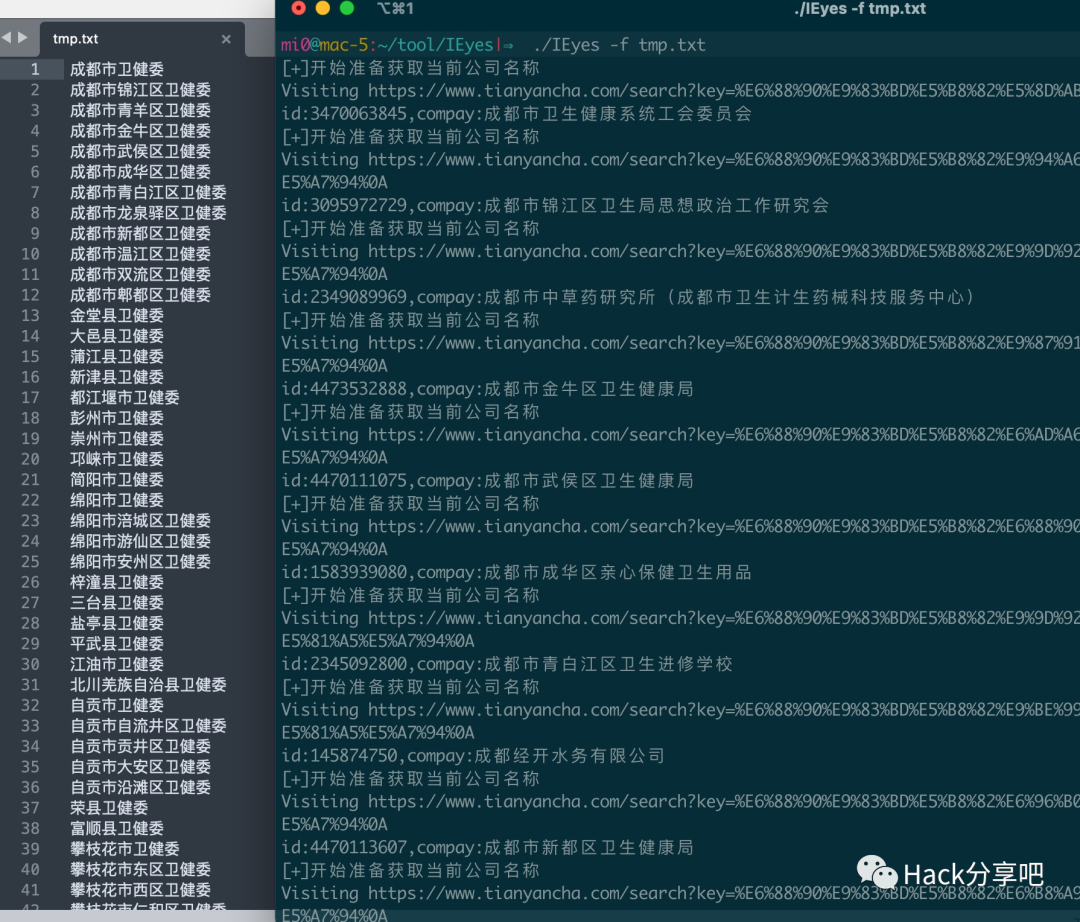
Task: Click line 22 绵阳市卫健委
Action: [x=116, y=501]
